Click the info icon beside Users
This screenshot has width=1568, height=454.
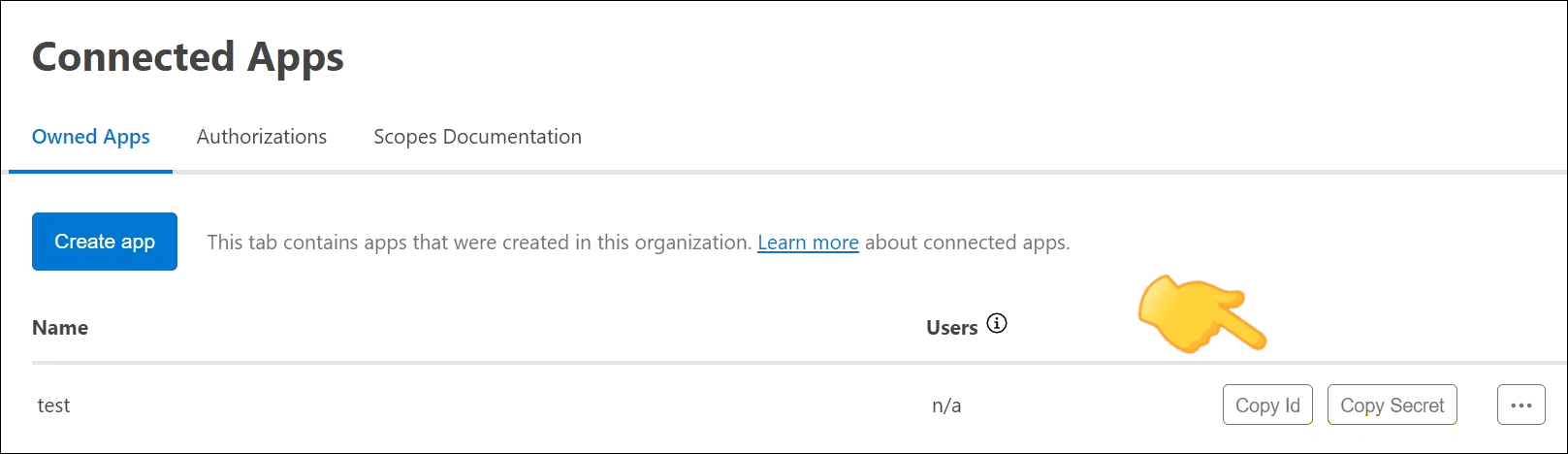(x=997, y=323)
